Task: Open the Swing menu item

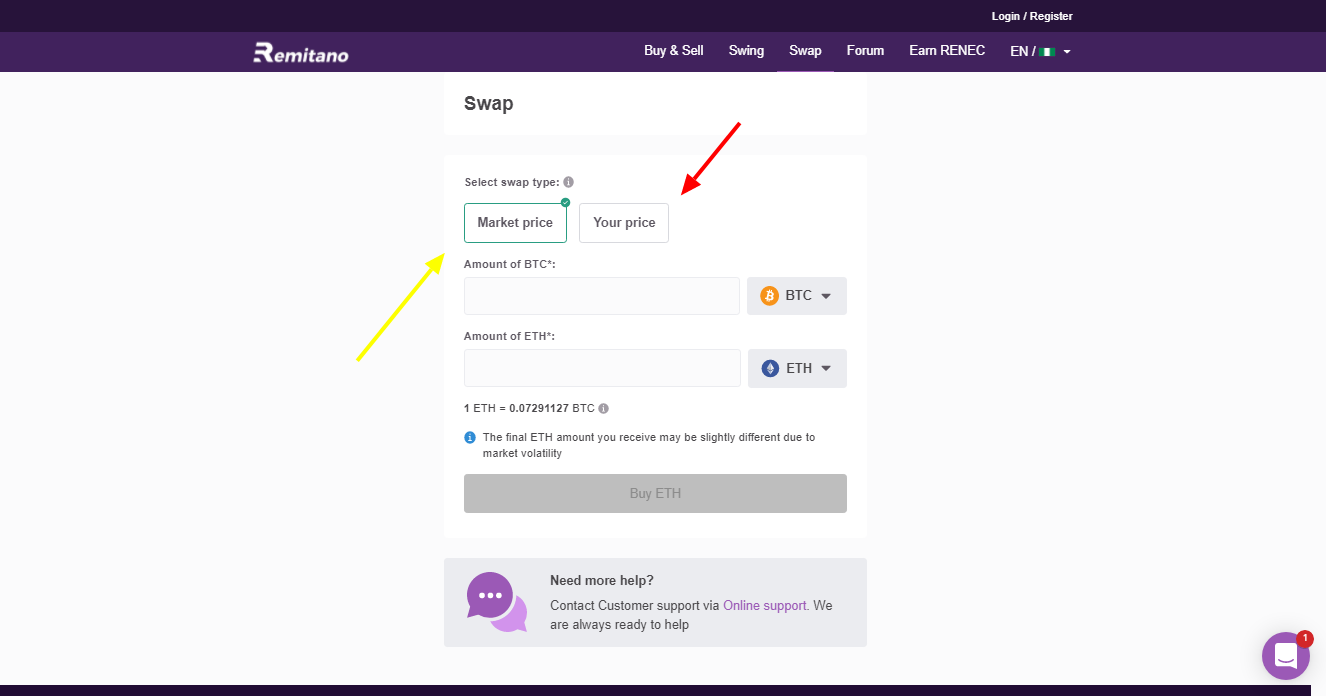Action: pyautogui.click(x=746, y=50)
